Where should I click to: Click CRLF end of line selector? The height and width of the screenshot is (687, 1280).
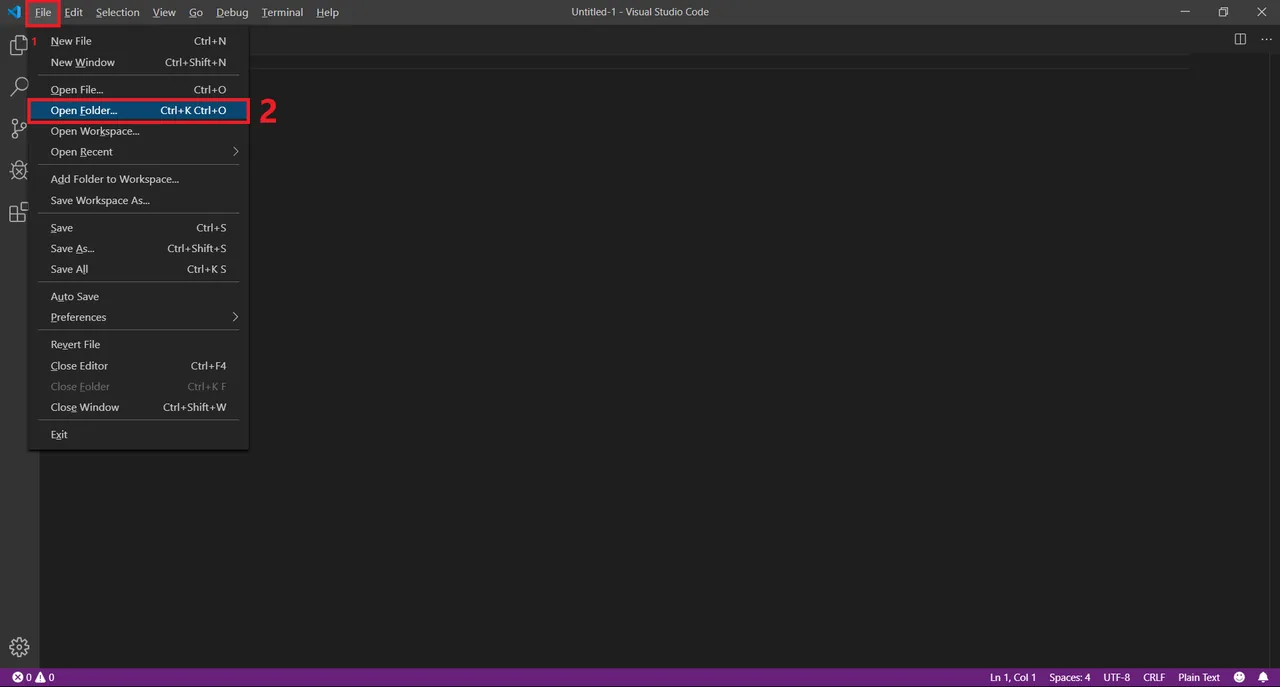pos(1154,677)
